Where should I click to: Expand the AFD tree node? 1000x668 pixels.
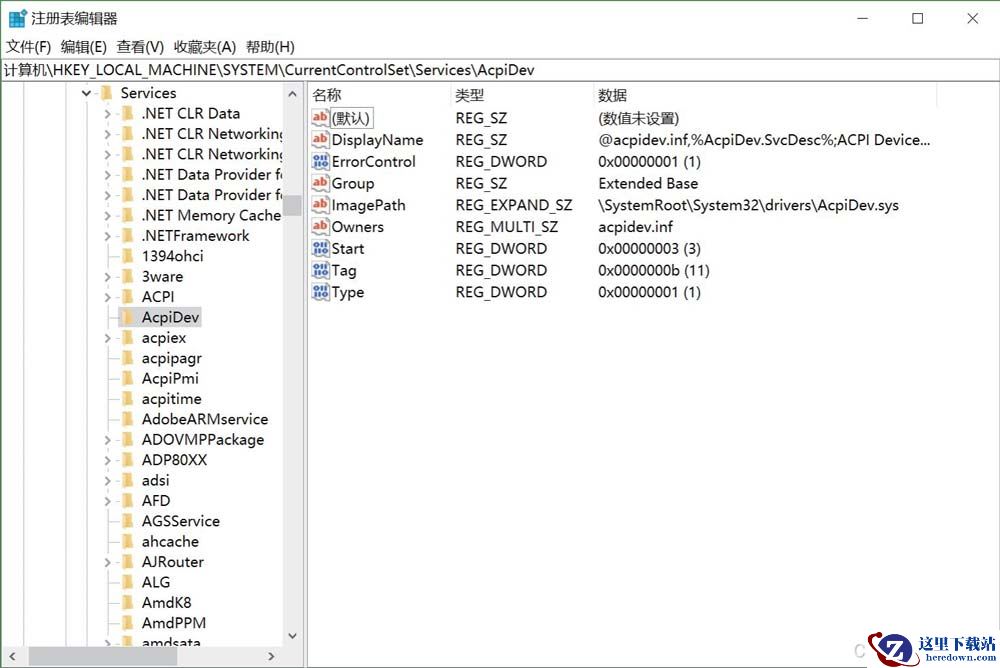pyautogui.click(x=107, y=501)
